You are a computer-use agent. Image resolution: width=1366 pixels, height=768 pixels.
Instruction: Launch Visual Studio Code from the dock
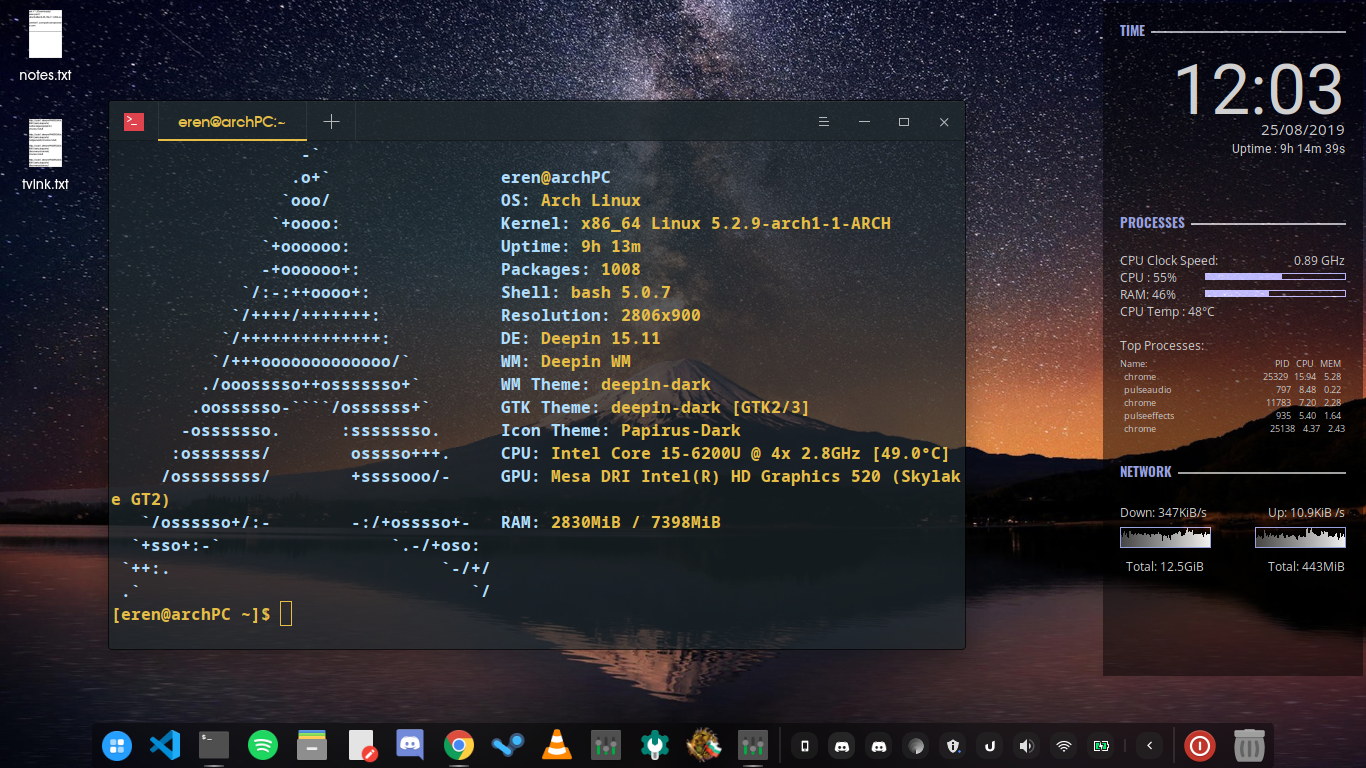pos(164,745)
